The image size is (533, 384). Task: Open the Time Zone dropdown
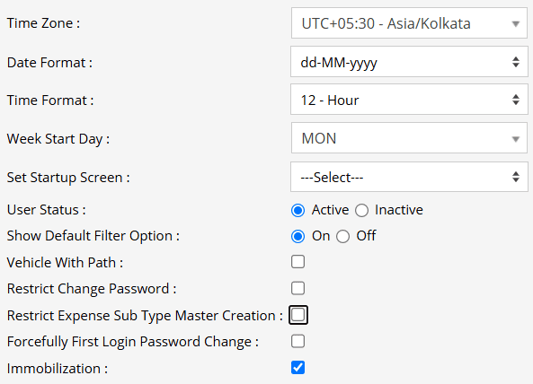click(409, 23)
